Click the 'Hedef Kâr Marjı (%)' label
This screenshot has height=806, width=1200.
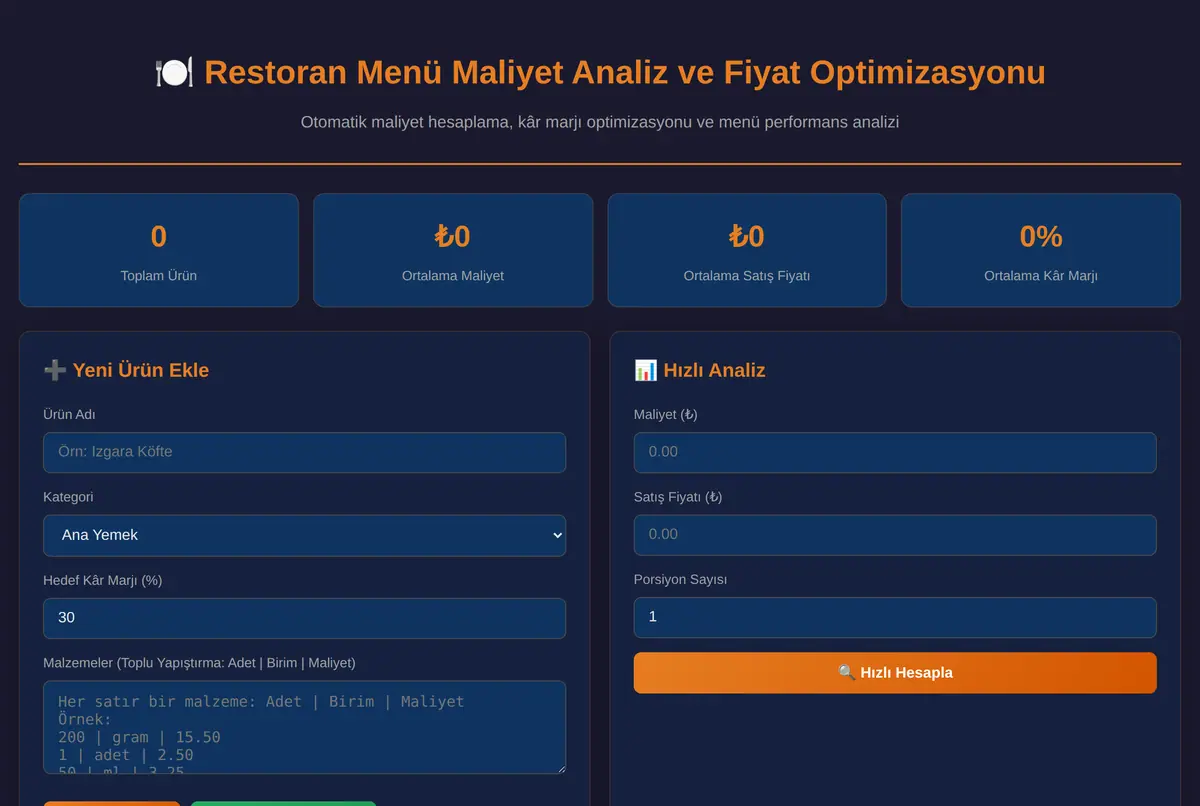(x=102, y=580)
